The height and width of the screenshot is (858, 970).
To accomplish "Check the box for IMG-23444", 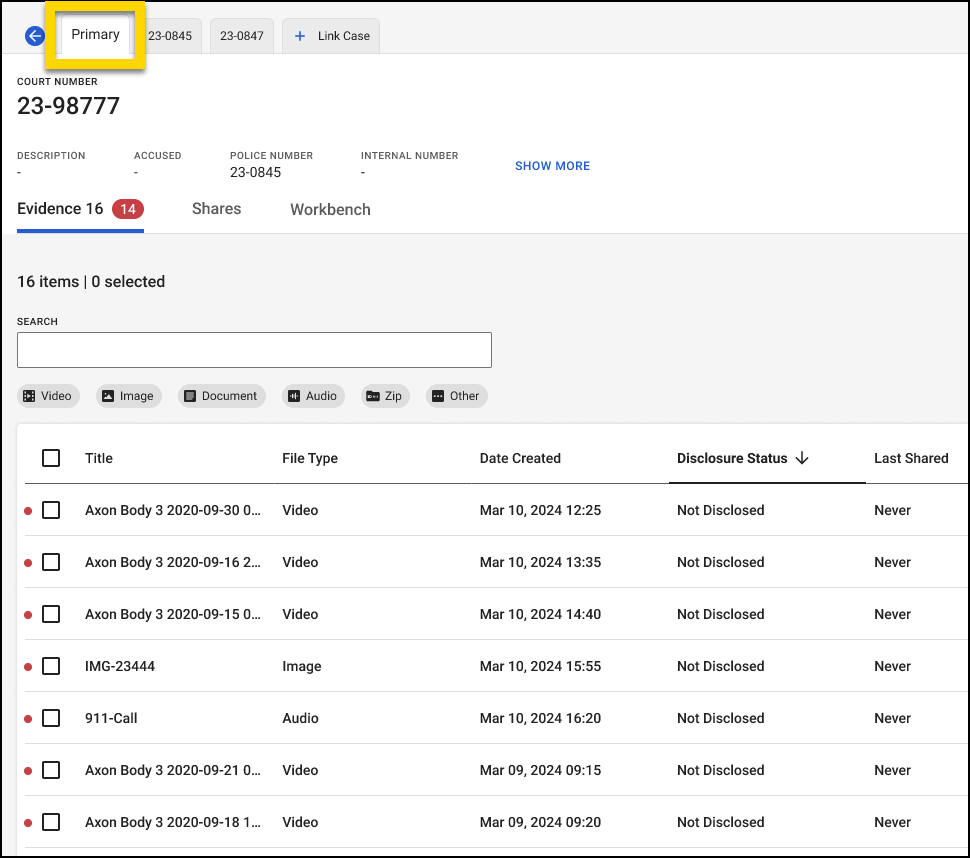I will tap(51, 666).
